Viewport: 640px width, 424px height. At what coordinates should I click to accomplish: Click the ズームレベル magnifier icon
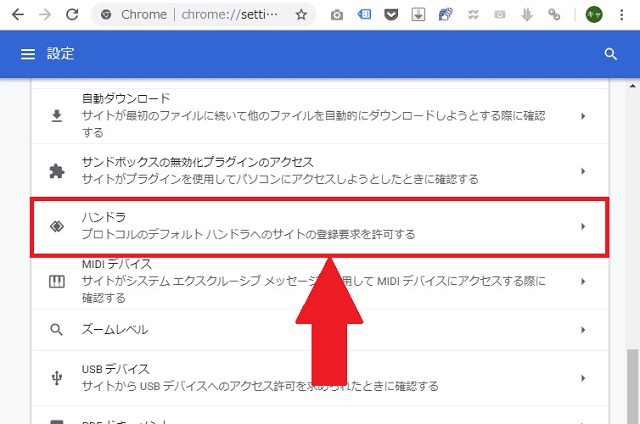pos(56,329)
